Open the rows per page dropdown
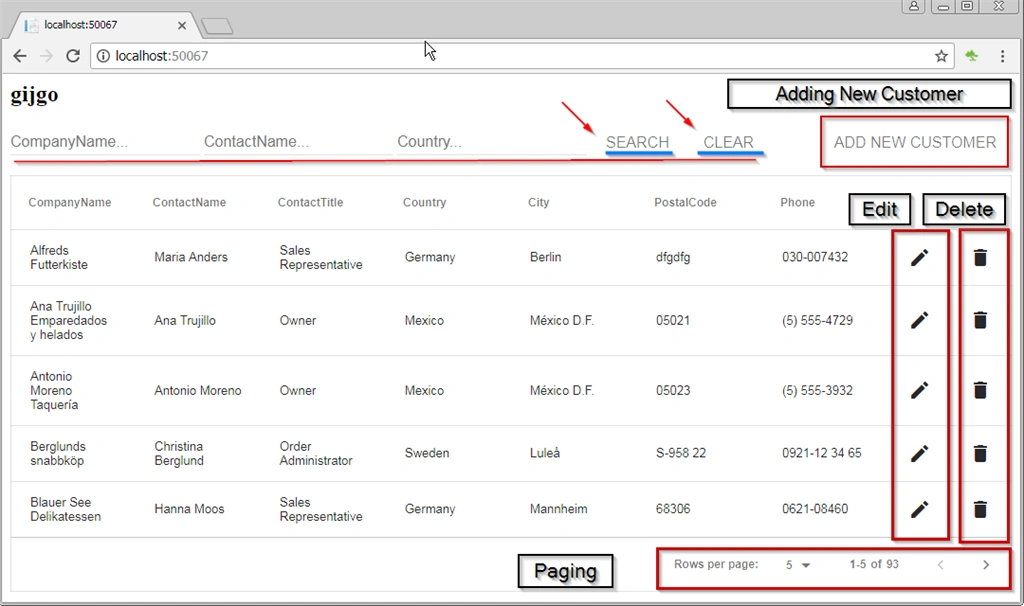This screenshot has height=606, width=1024. (797, 565)
